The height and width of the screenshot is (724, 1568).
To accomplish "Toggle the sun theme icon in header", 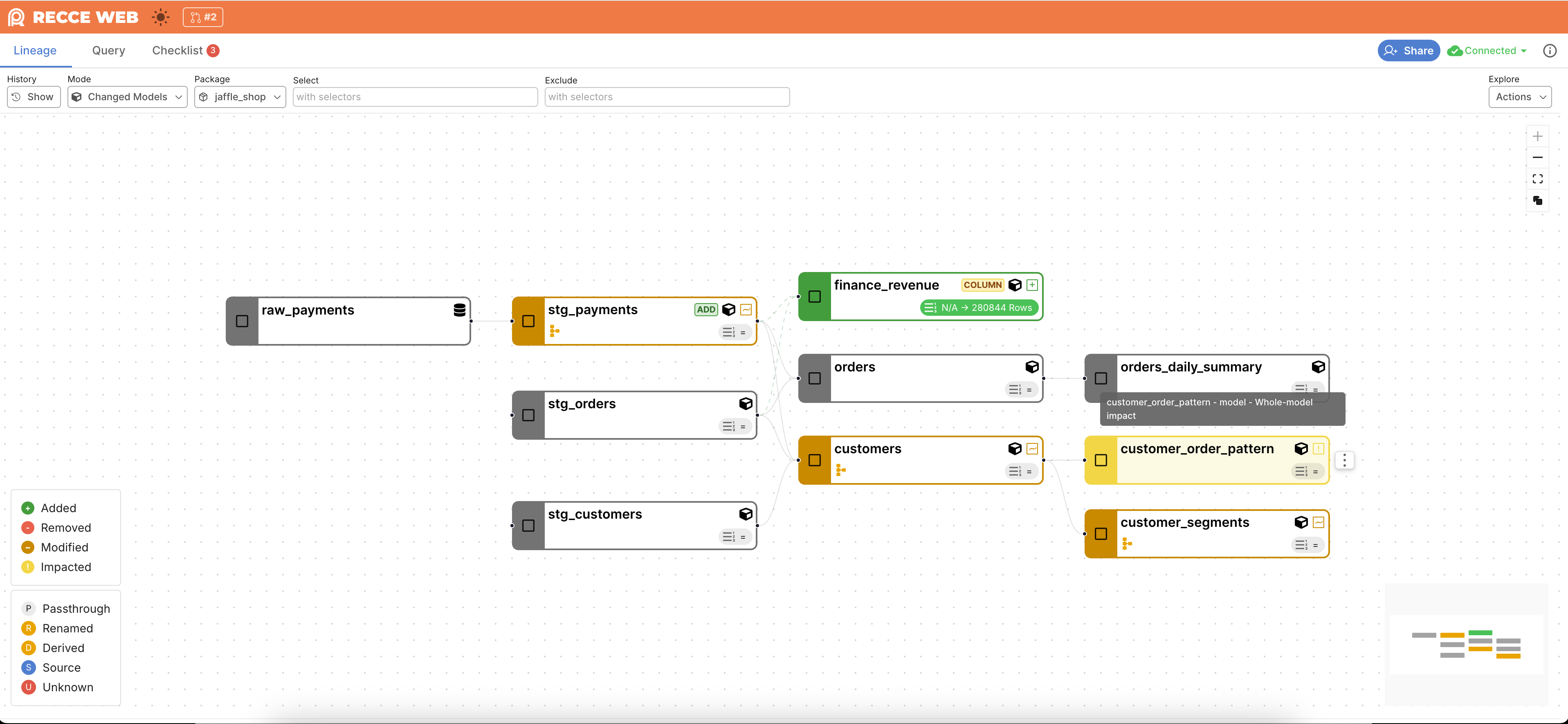I will point(161,17).
